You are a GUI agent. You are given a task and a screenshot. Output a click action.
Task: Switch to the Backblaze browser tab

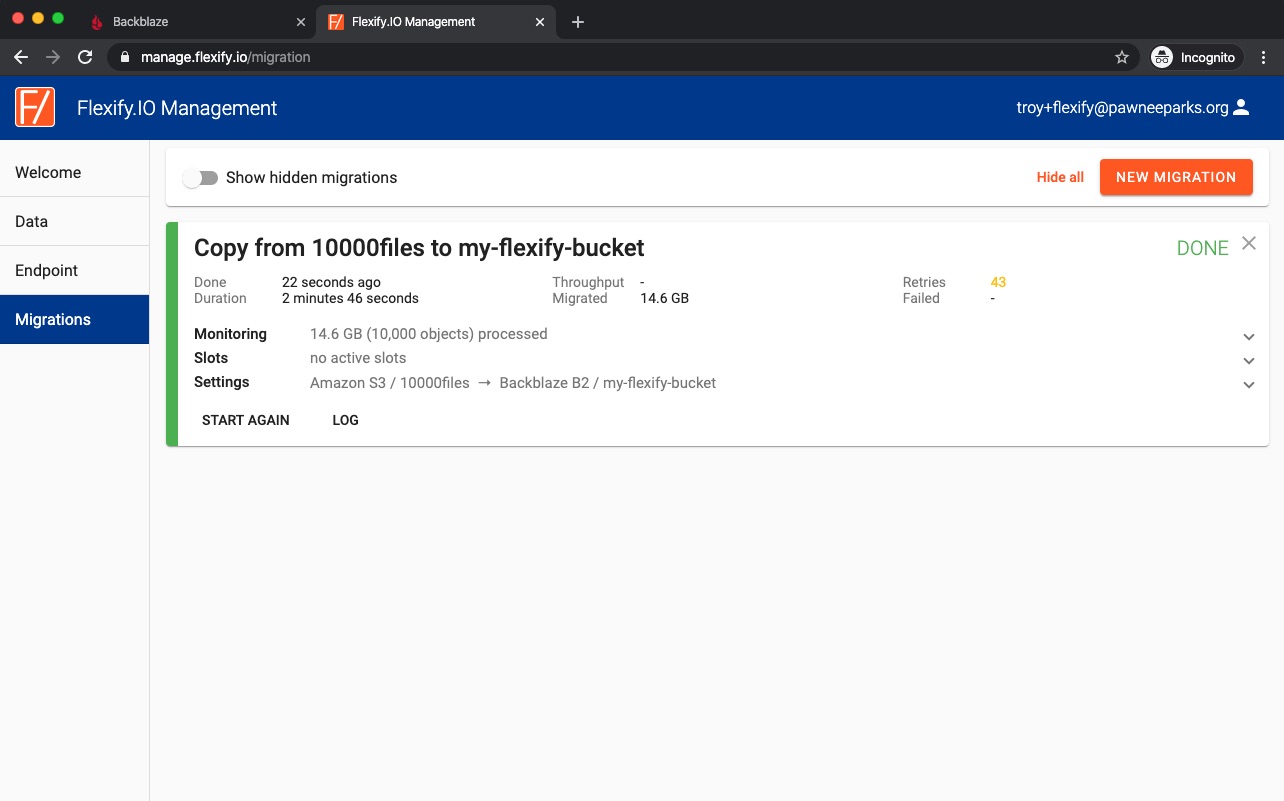(197, 22)
